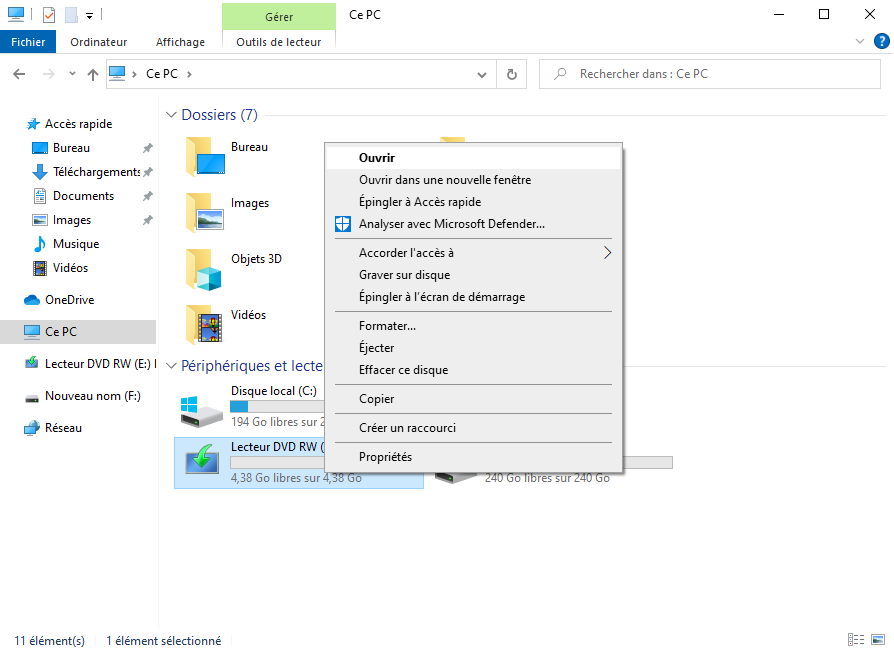This screenshot has height=651, width=894.
Task: Select the Disque local (C:) drive icon
Action: pyautogui.click(x=201, y=411)
